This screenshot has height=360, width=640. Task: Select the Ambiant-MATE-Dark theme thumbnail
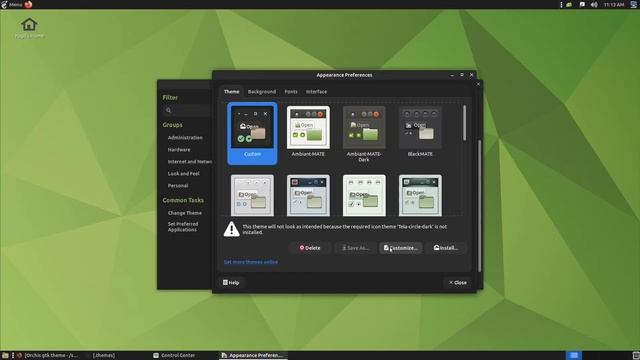pyautogui.click(x=364, y=134)
